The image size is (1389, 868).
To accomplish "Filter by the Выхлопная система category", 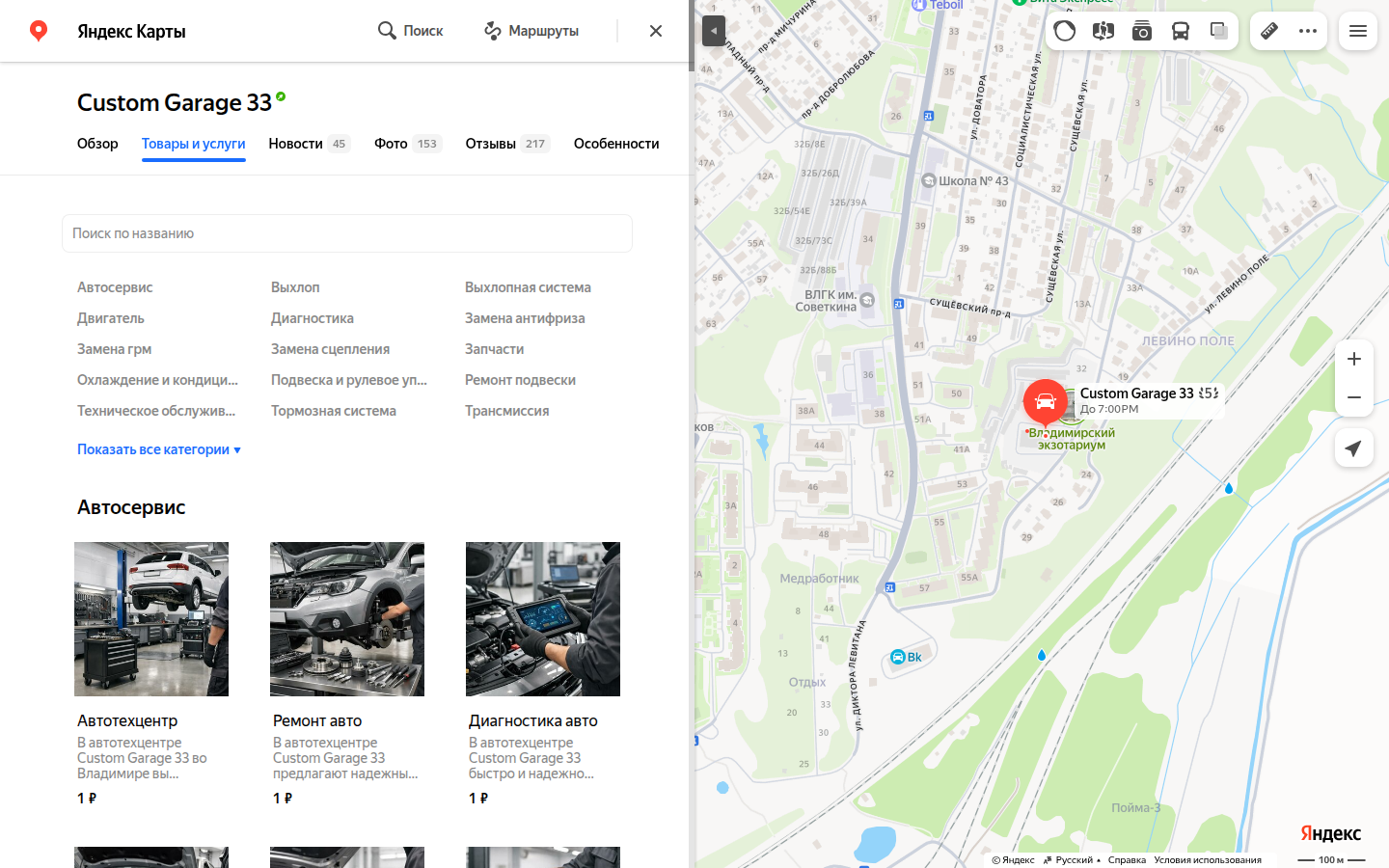I will point(528,287).
